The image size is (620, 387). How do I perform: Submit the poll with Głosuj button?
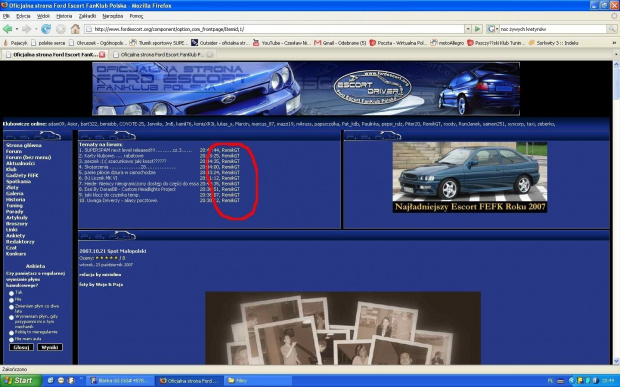point(21,347)
